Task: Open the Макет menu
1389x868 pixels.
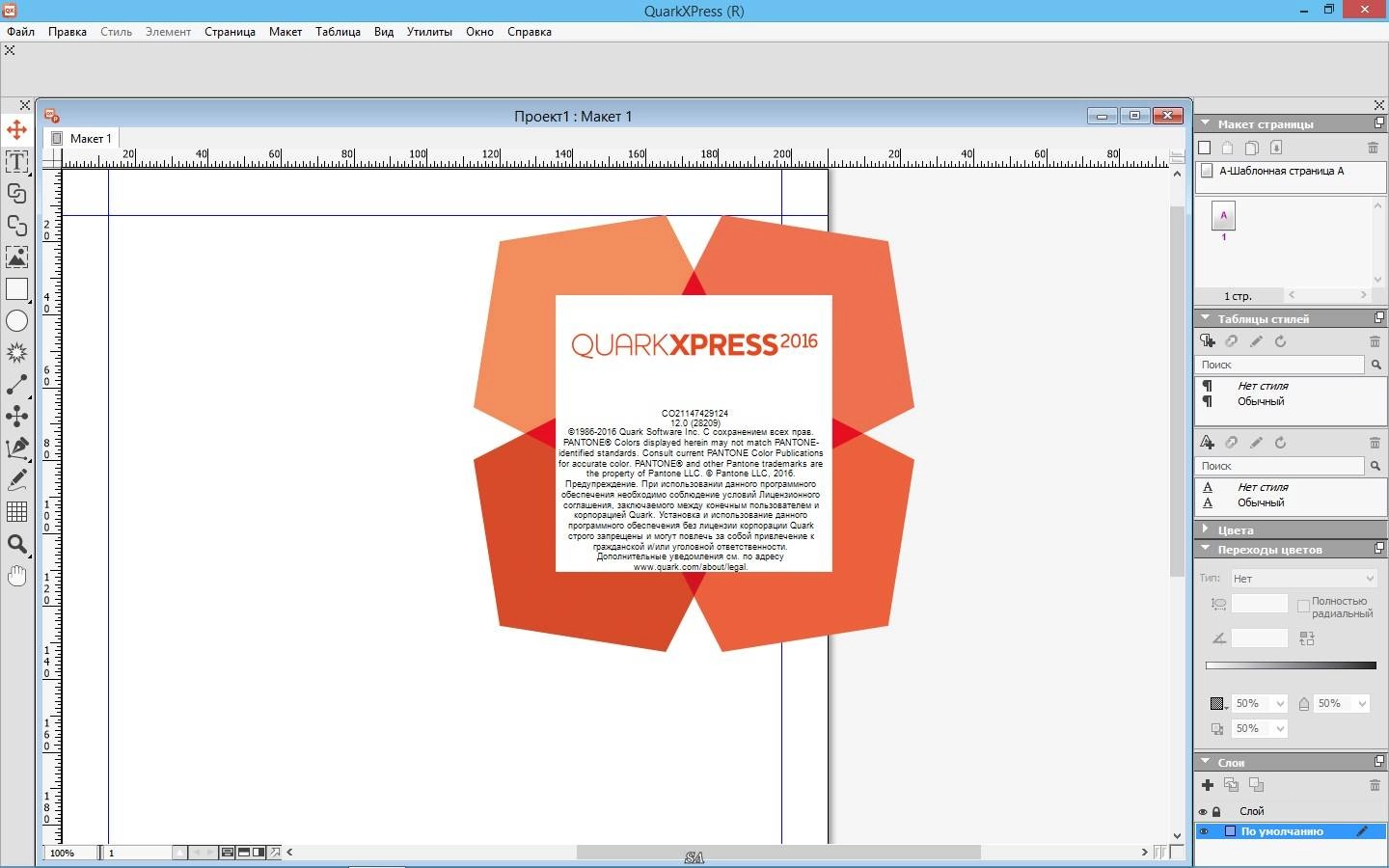Action: (x=286, y=32)
